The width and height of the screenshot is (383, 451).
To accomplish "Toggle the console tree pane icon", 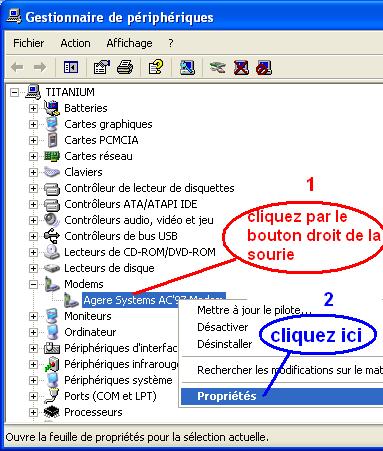I will coord(71,67).
